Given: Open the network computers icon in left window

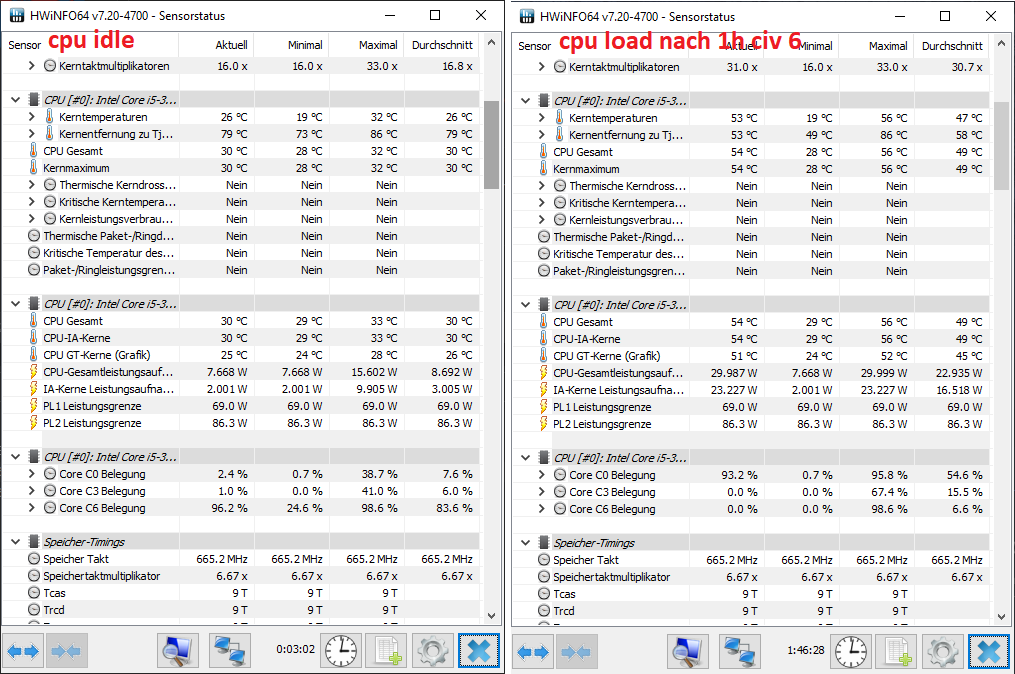Looking at the screenshot, I should point(230,650).
